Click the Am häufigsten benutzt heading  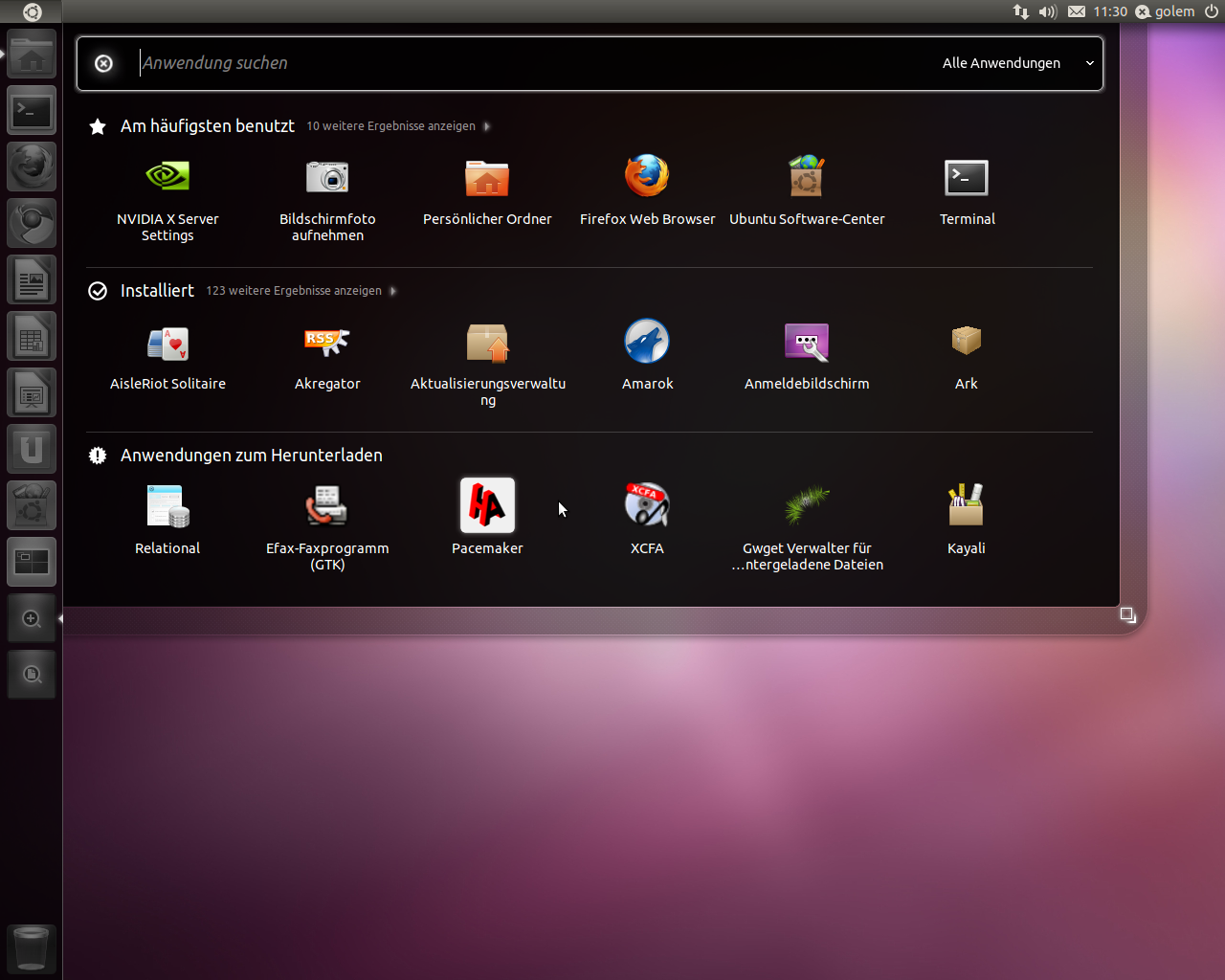[208, 126]
